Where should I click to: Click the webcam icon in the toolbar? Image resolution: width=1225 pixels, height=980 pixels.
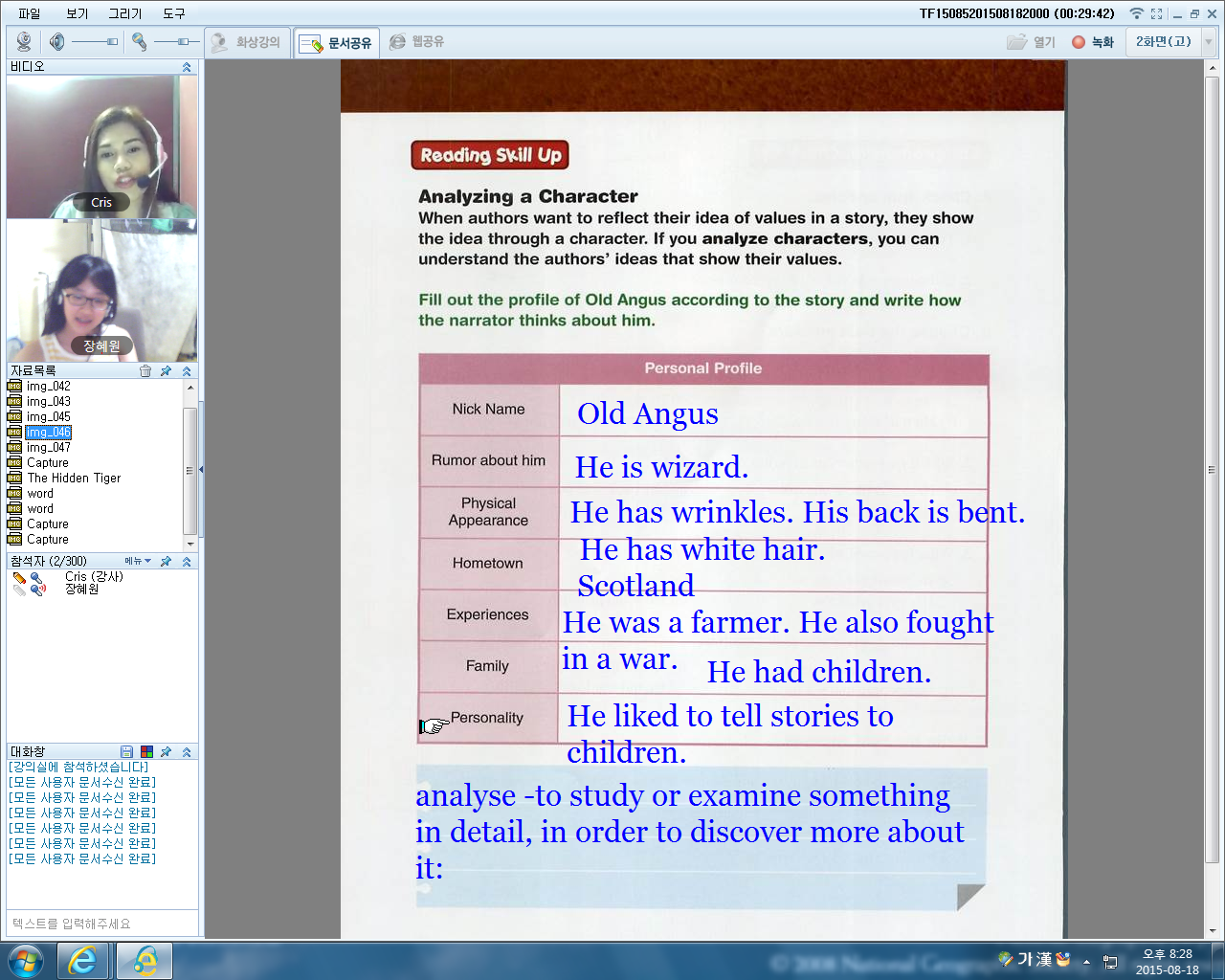click(x=24, y=41)
